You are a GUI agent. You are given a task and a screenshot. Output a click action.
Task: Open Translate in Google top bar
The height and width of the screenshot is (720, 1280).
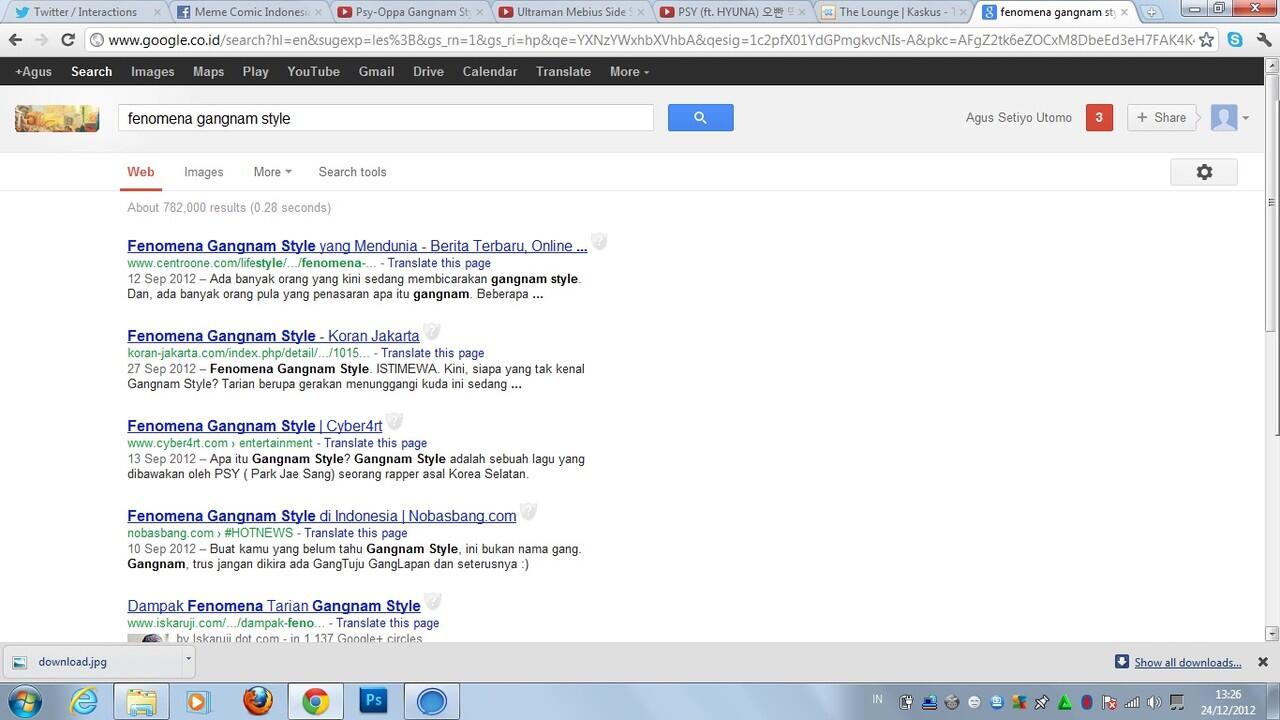[x=563, y=72]
